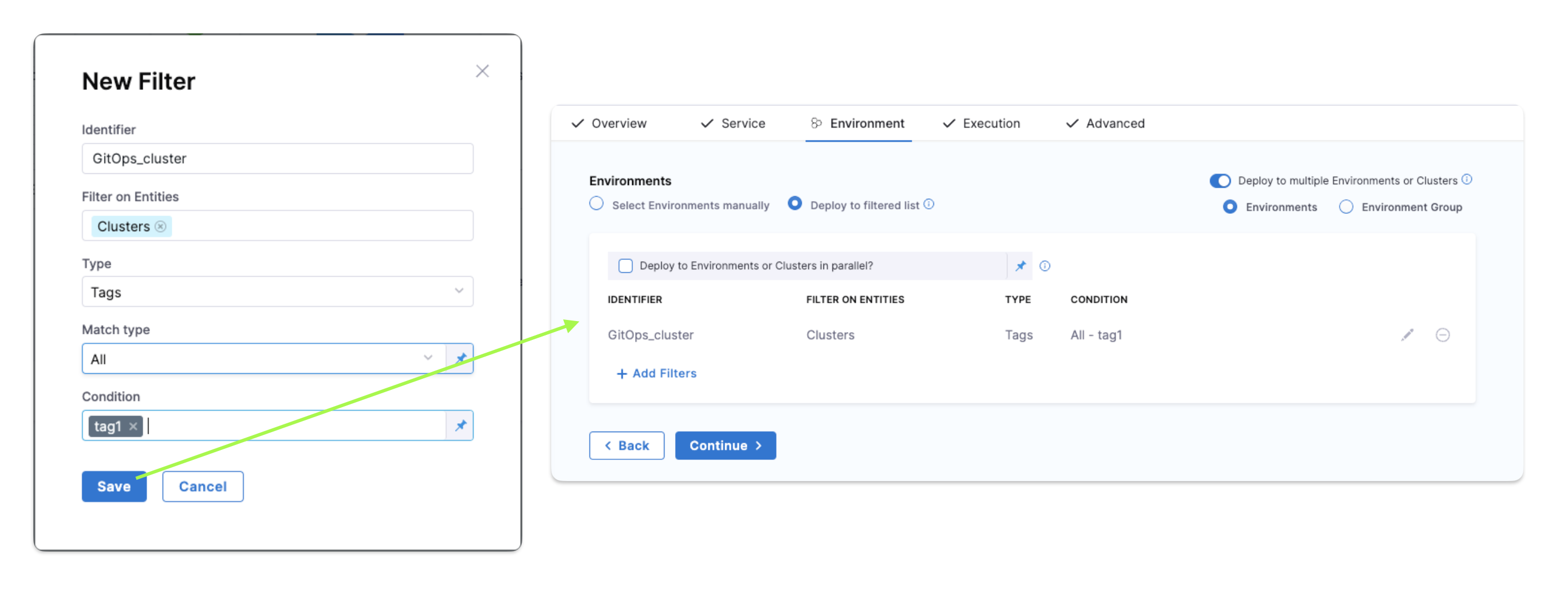Click pin icon beside Condition field

pyautogui.click(x=460, y=425)
